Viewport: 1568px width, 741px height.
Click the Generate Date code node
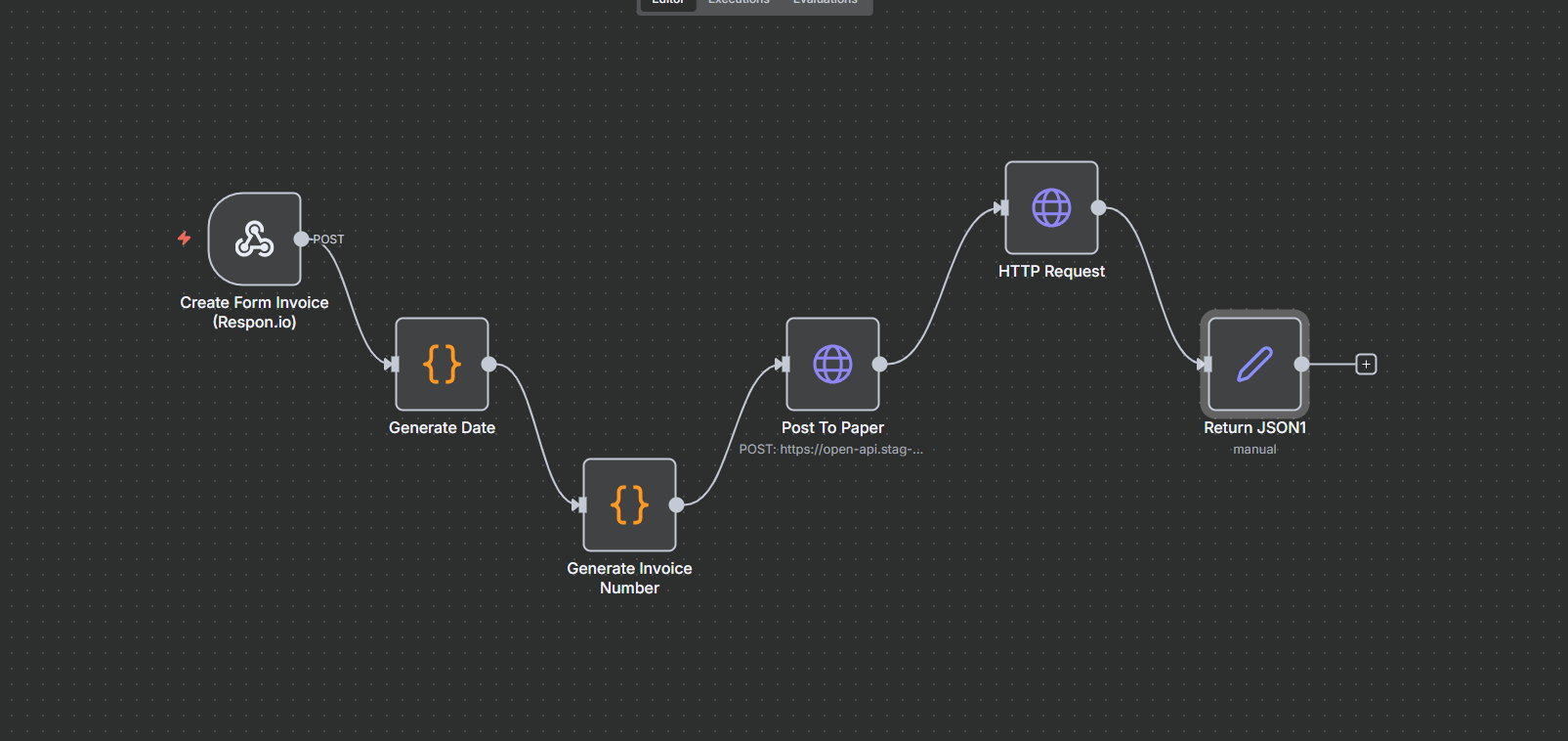[x=442, y=364]
